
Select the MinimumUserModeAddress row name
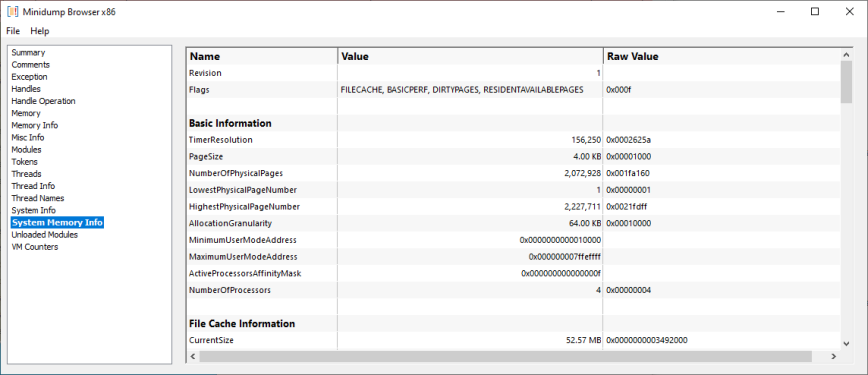coord(242,240)
